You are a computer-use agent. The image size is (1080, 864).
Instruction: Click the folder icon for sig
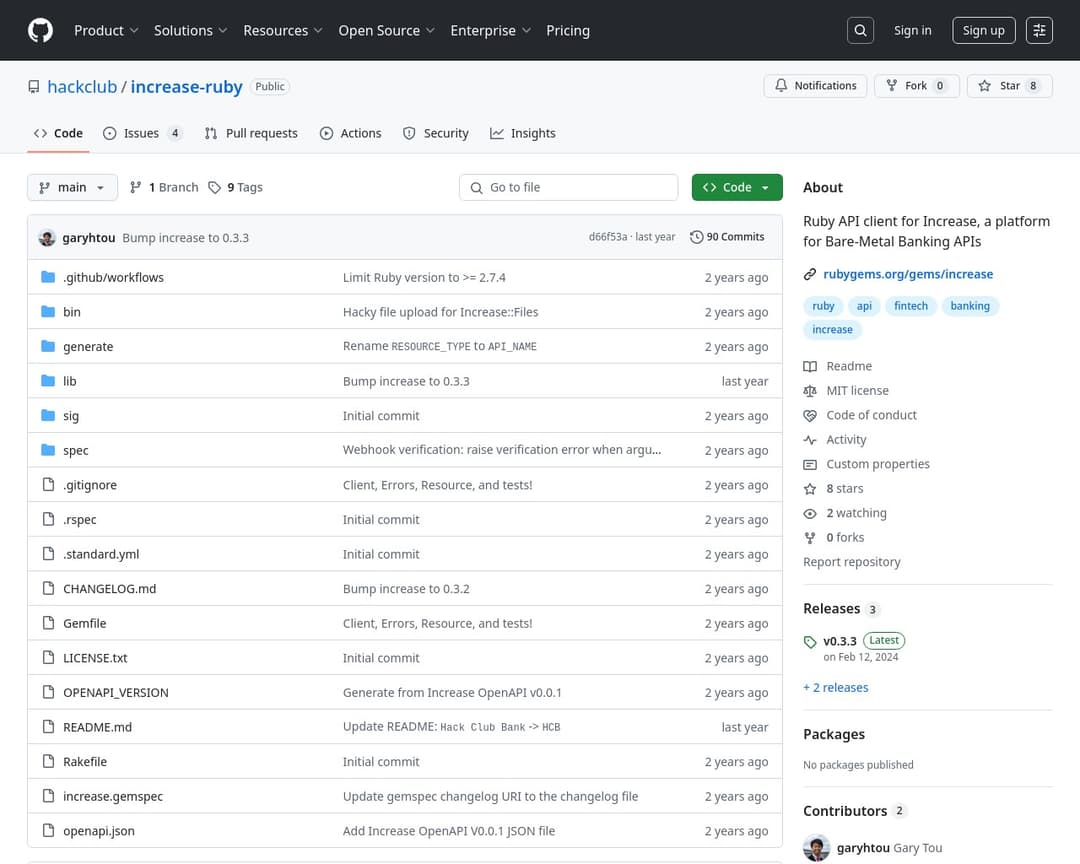click(x=48, y=415)
